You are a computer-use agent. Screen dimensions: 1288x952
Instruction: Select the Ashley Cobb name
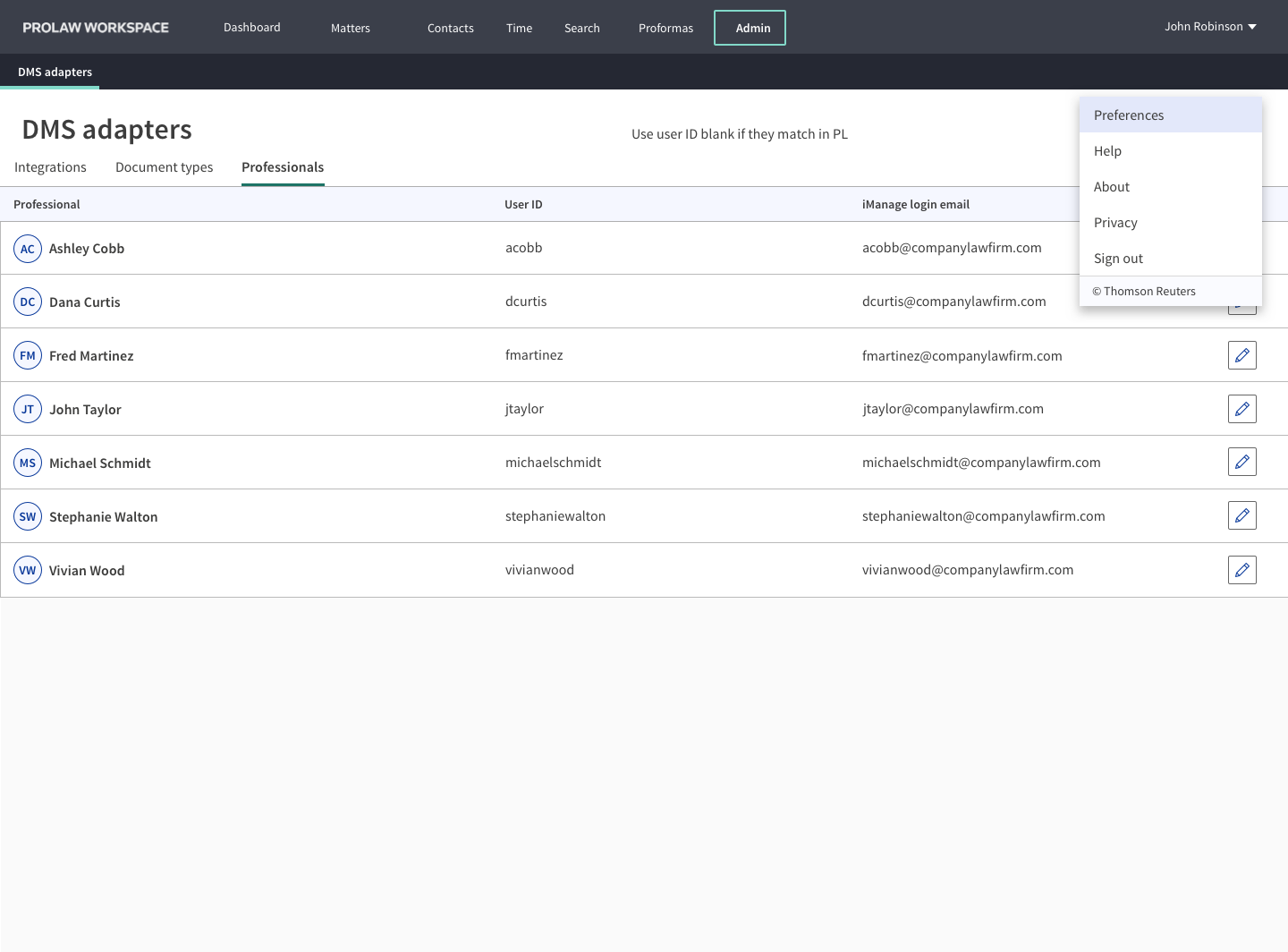(87, 249)
